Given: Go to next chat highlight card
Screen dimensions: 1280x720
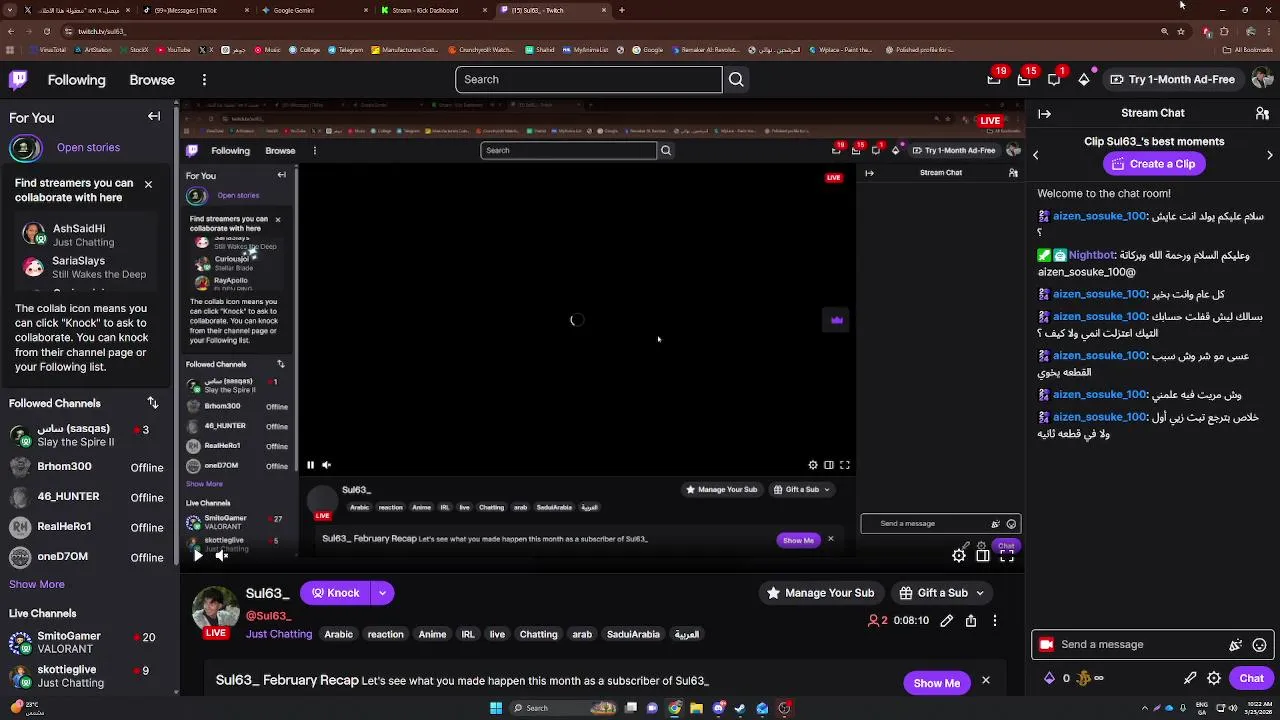Looking at the screenshot, I should pos(1270,155).
